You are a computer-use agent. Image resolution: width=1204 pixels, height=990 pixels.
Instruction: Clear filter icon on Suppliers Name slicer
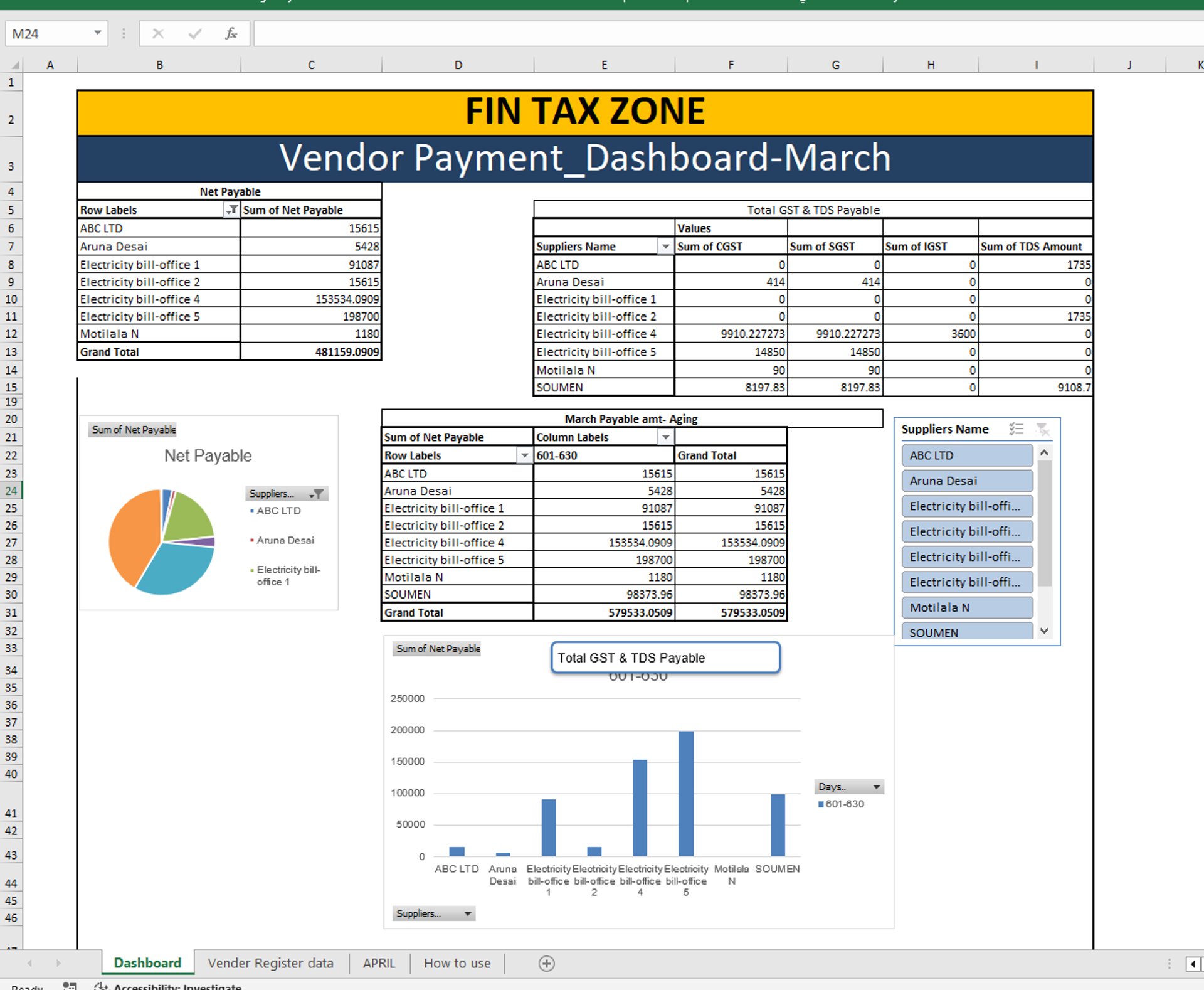[1042, 429]
